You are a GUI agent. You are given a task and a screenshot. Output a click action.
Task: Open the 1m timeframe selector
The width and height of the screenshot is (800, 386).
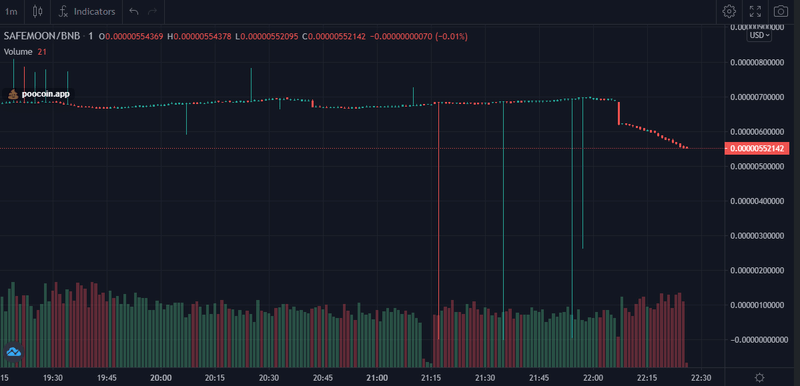(11, 11)
